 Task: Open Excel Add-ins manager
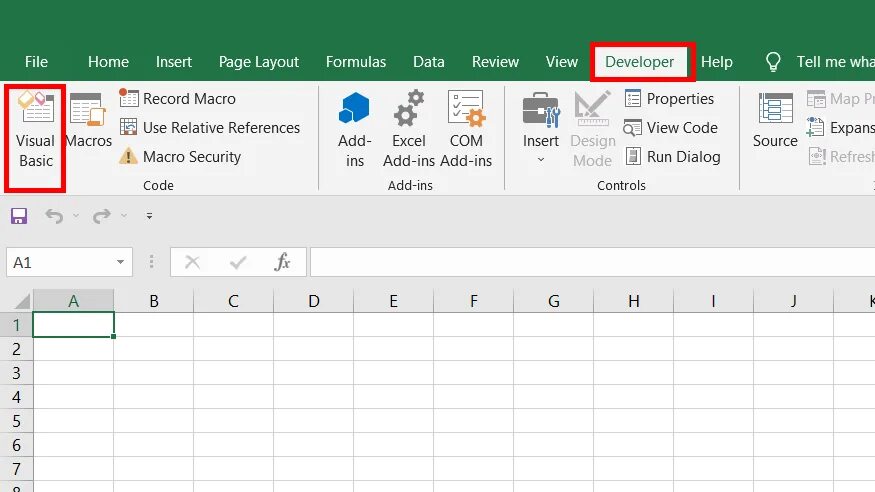tap(408, 130)
